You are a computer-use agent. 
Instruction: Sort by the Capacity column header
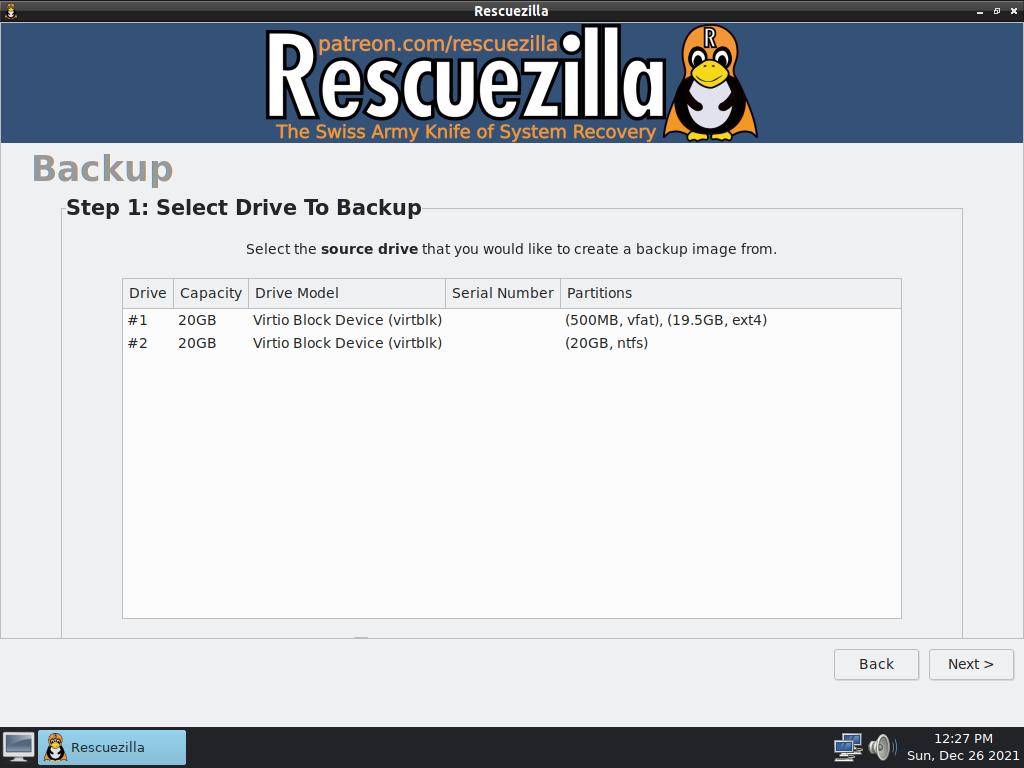tap(210, 293)
